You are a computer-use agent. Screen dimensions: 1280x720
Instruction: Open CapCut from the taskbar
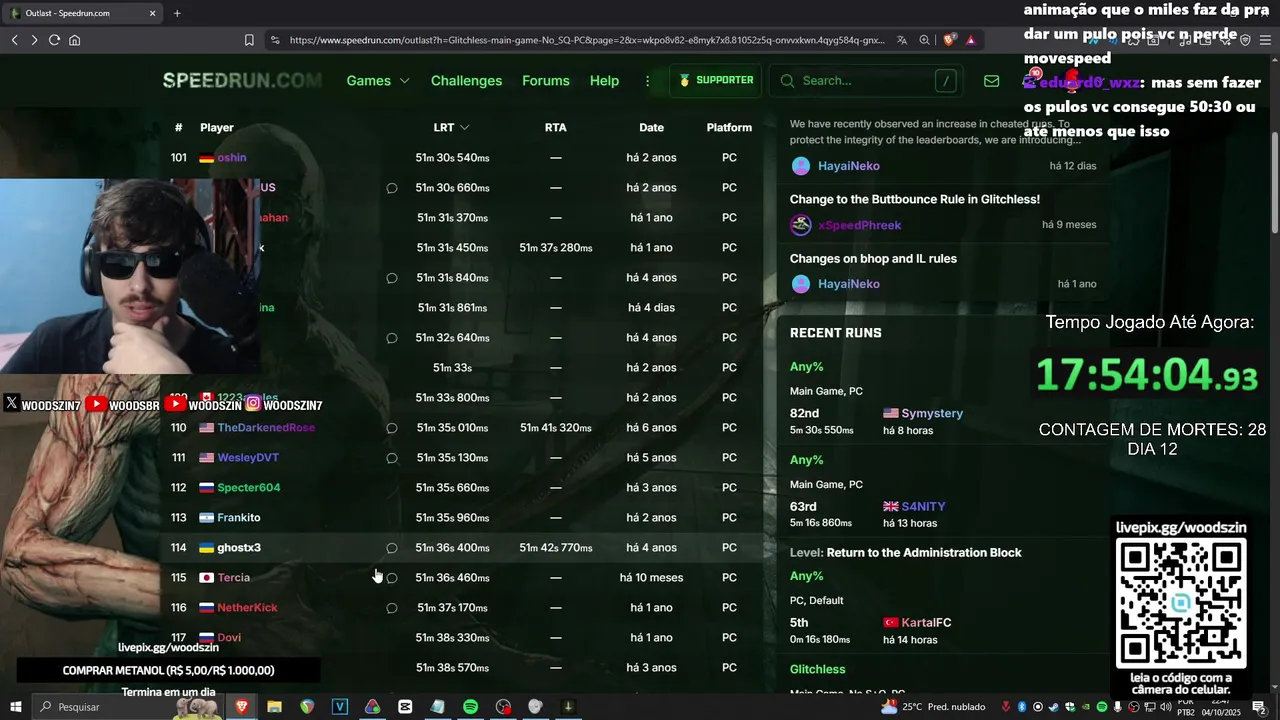click(405, 707)
